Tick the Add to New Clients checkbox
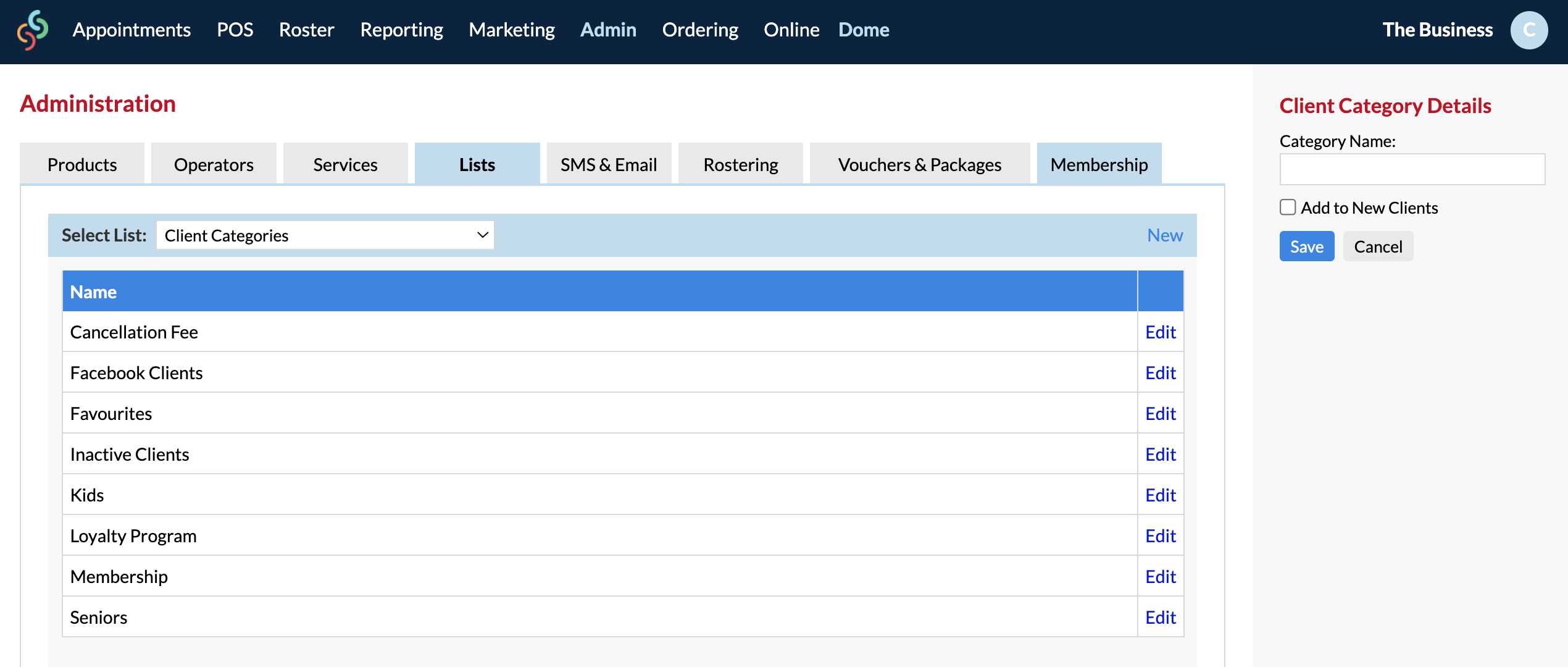Image resolution: width=1568 pixels, height=667 pixels. [1288, 207]
